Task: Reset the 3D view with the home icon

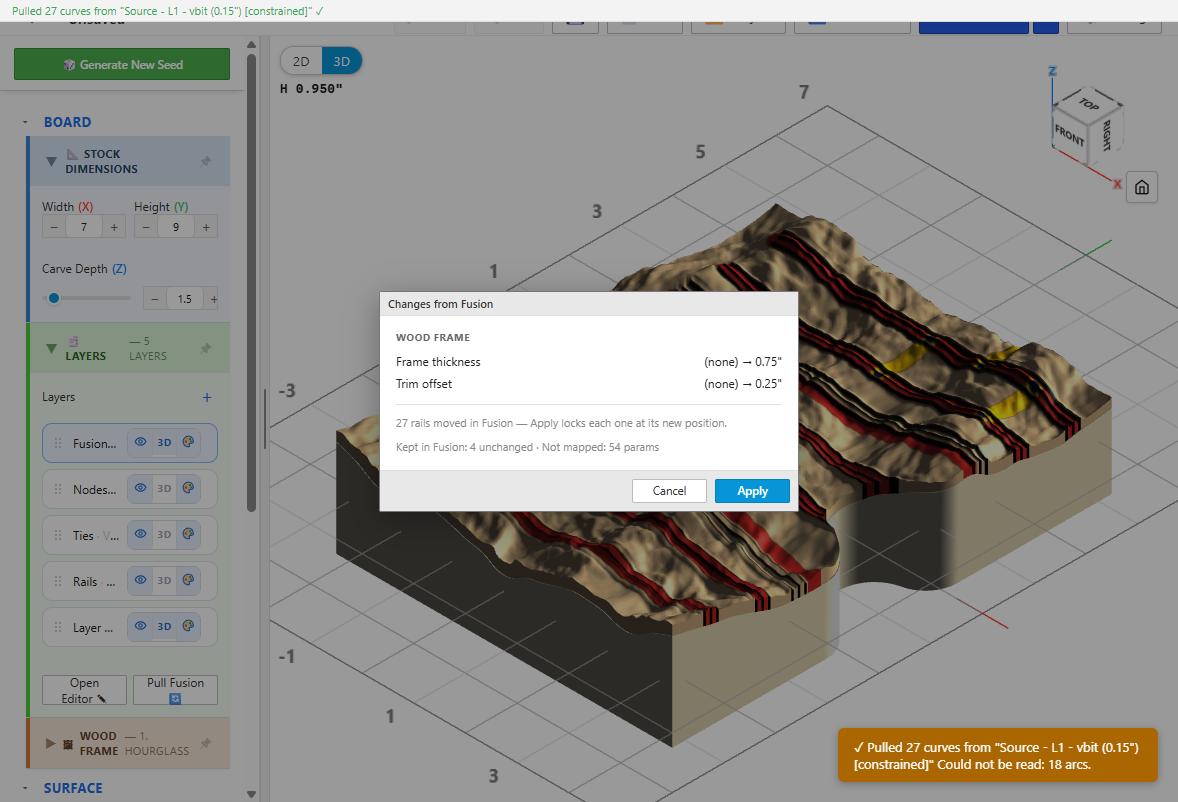Action: [x=1141, y=187]
